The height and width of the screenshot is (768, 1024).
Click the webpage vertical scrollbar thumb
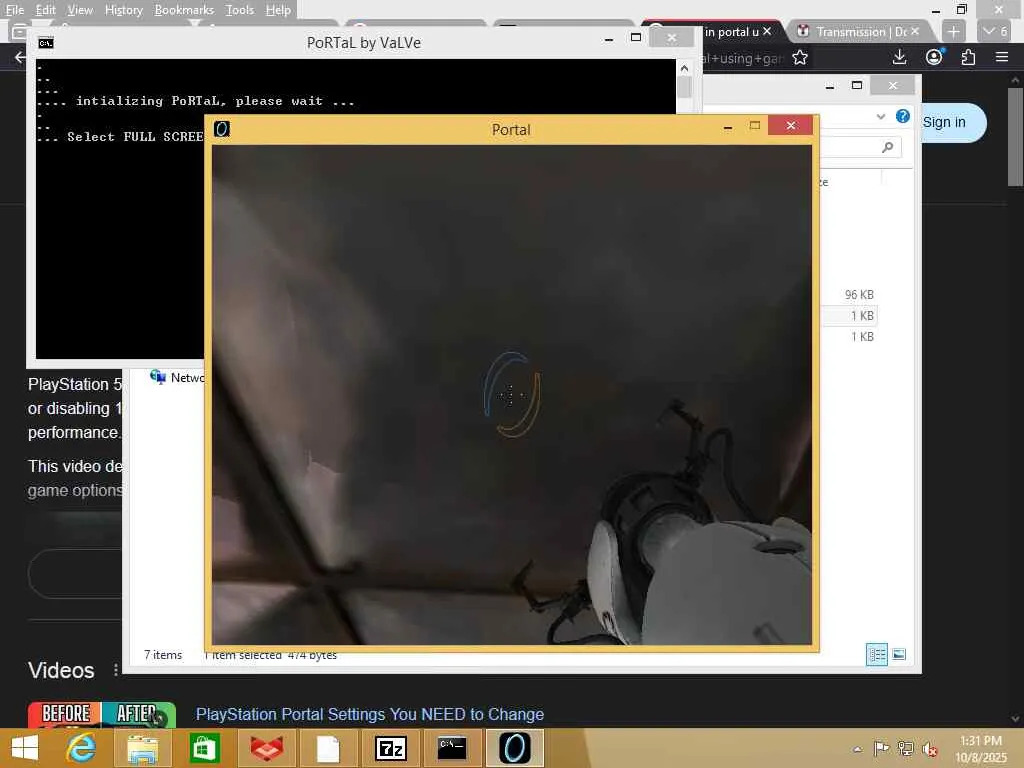click(1014, 136)
